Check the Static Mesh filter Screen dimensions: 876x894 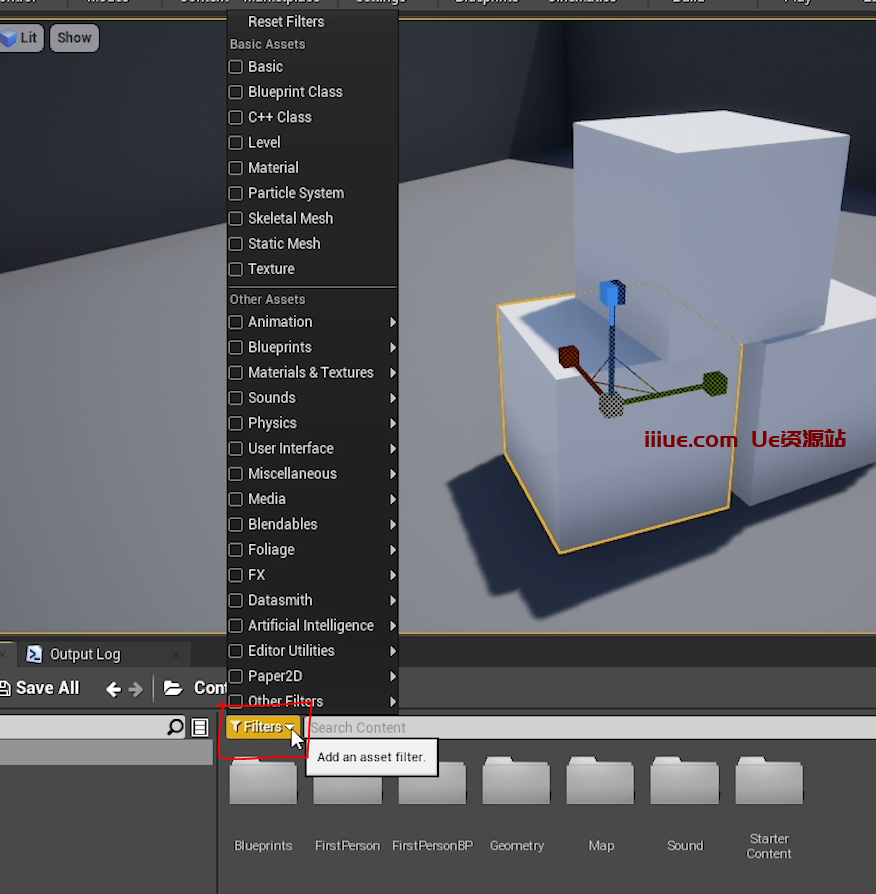[x=236, y=244]
